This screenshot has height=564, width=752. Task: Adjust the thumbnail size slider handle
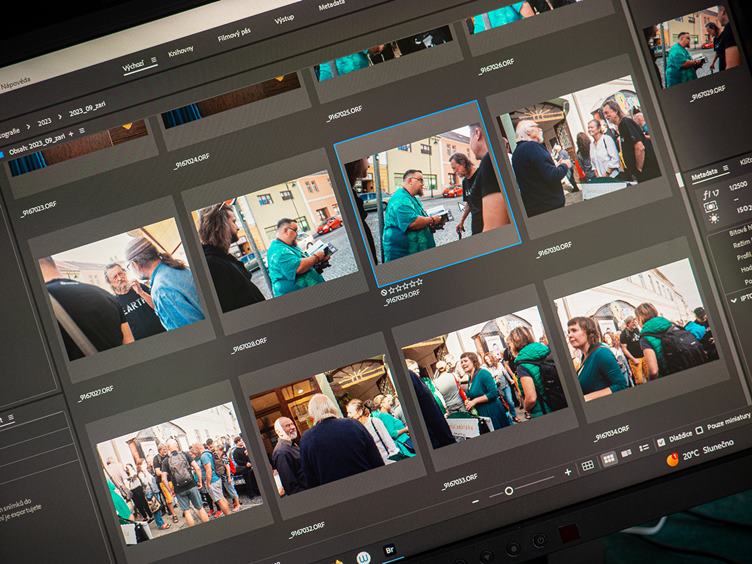509,491
